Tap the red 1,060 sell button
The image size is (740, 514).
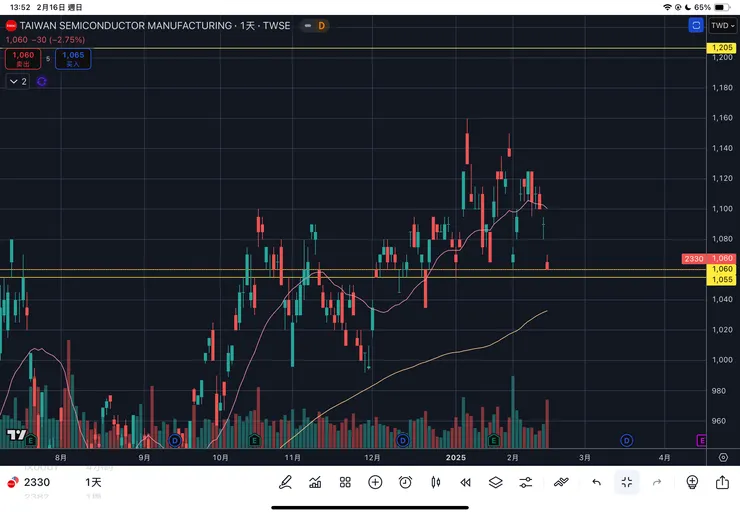tap(23, 59)
